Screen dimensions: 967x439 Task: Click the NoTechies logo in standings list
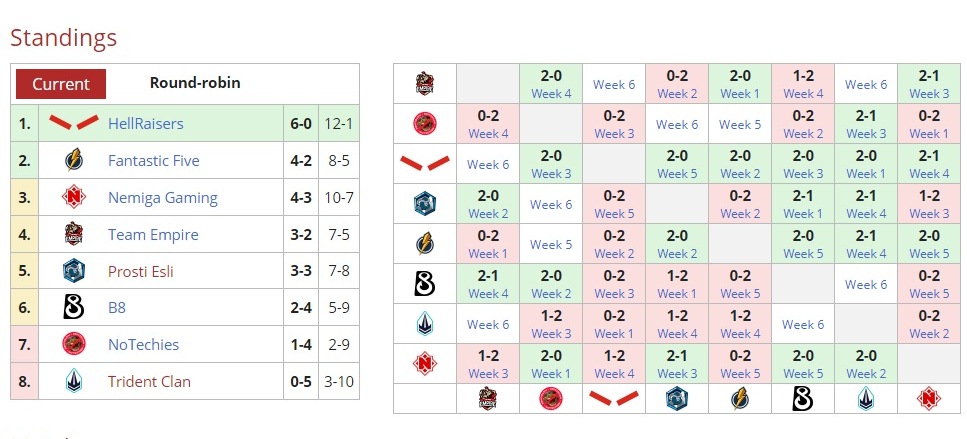pyautogui.click(x=73, y=345)
